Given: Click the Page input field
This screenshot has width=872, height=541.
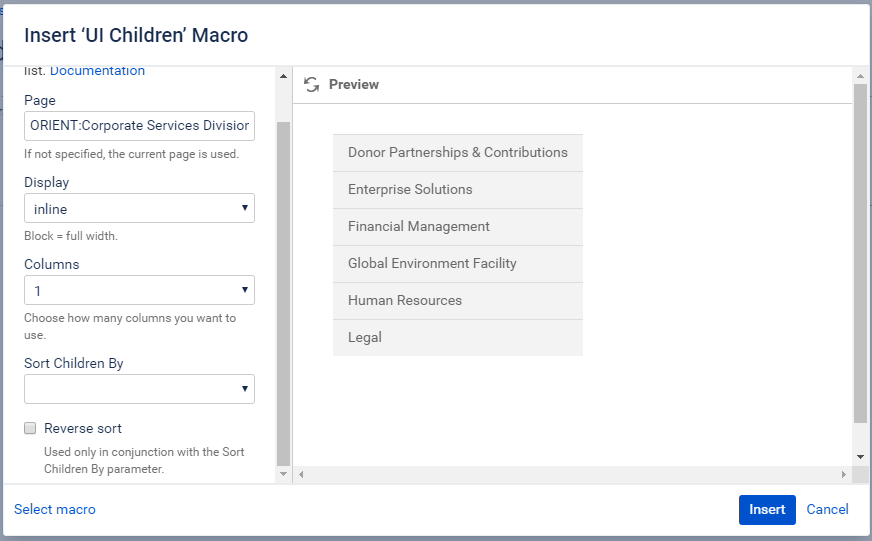Looking at the screenshot, I should [140, 126].
